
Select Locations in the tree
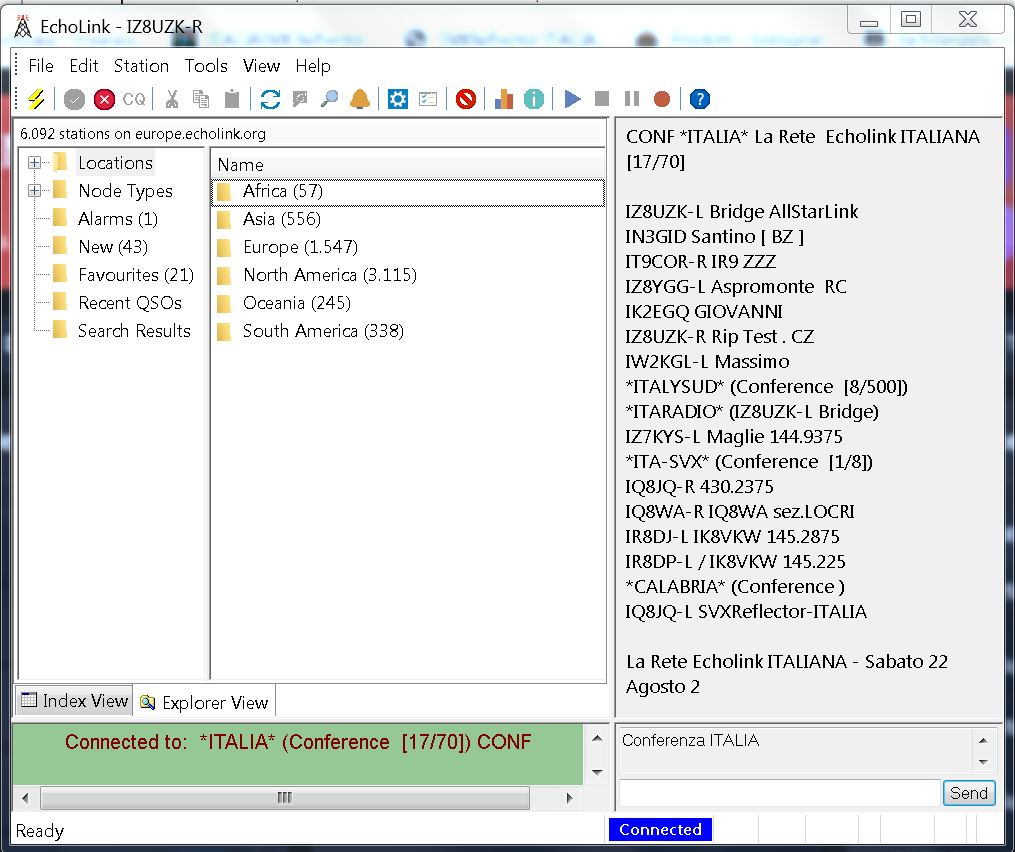115,163
